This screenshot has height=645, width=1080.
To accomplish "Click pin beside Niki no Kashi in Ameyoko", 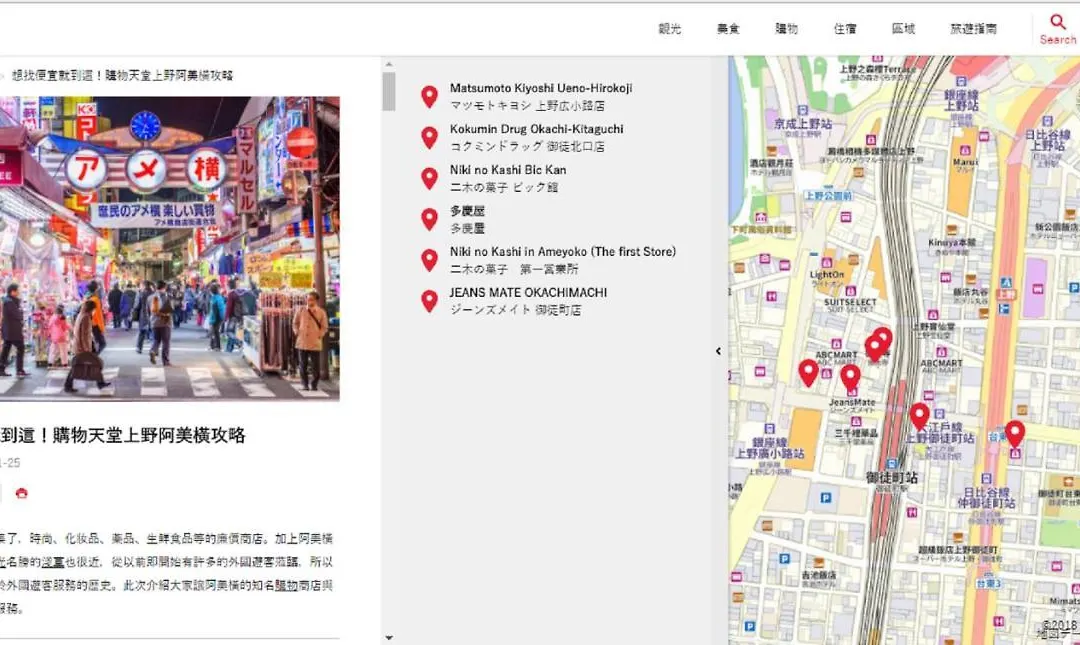I will 429,260.
